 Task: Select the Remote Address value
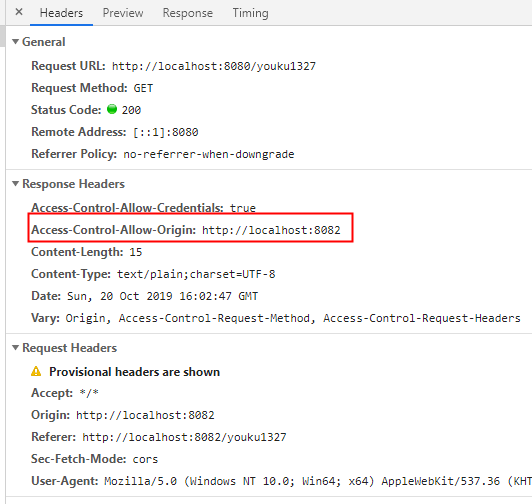pyautogui.click(x=166, y=132)
